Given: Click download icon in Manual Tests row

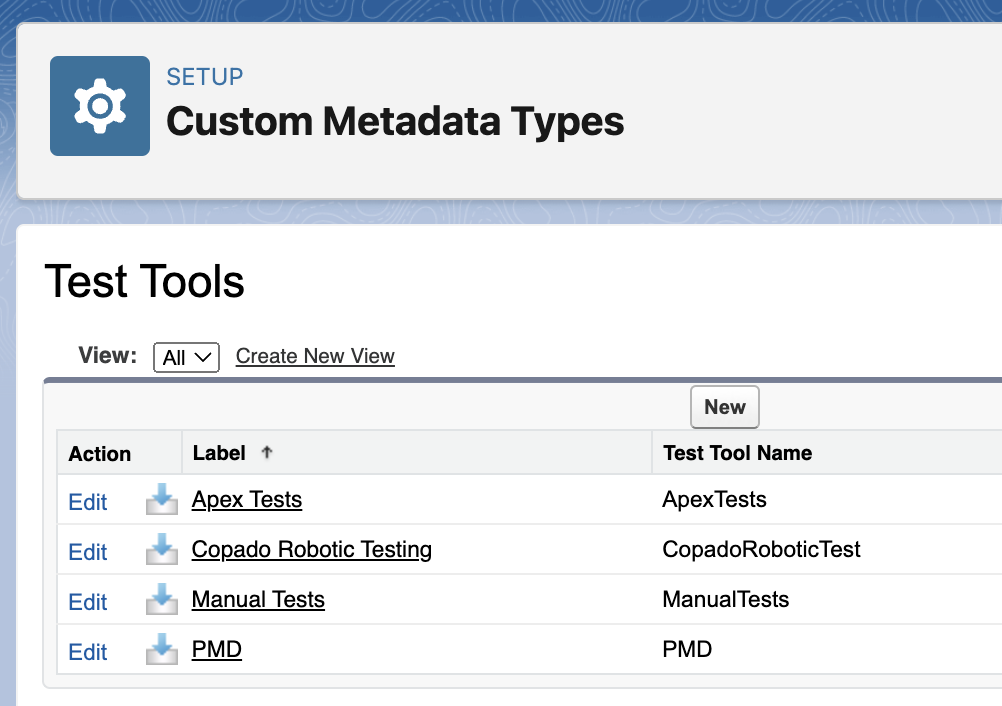Looking at the screenshot, I should point(162,599).
